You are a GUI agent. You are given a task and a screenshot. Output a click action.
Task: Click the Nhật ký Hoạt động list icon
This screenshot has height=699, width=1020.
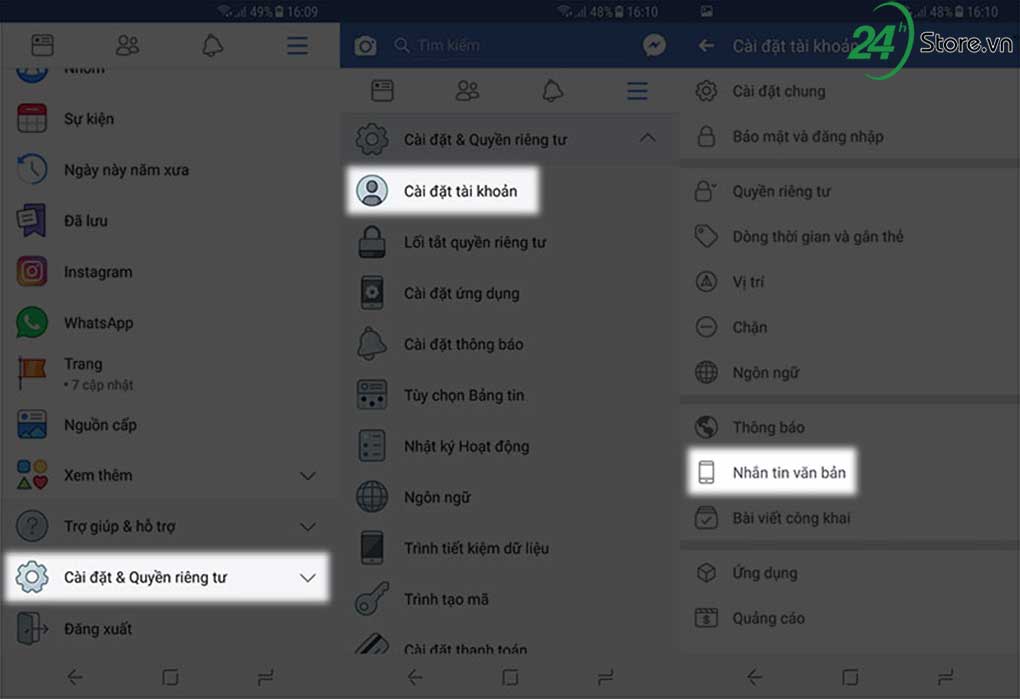coord(372,446)
